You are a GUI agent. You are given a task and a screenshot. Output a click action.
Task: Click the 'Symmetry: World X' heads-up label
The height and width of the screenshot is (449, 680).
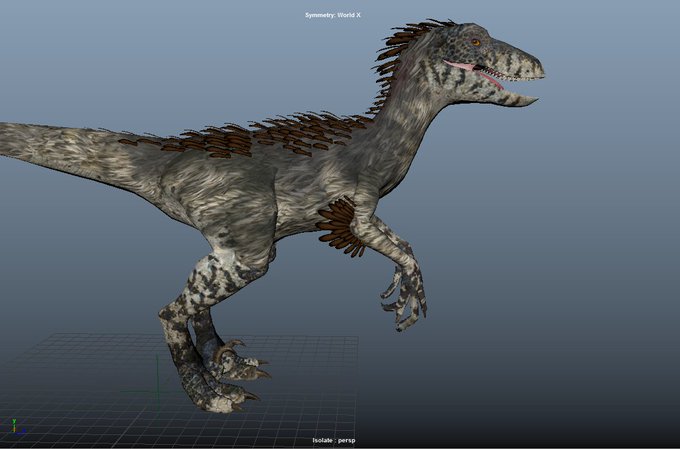point(333,15)
